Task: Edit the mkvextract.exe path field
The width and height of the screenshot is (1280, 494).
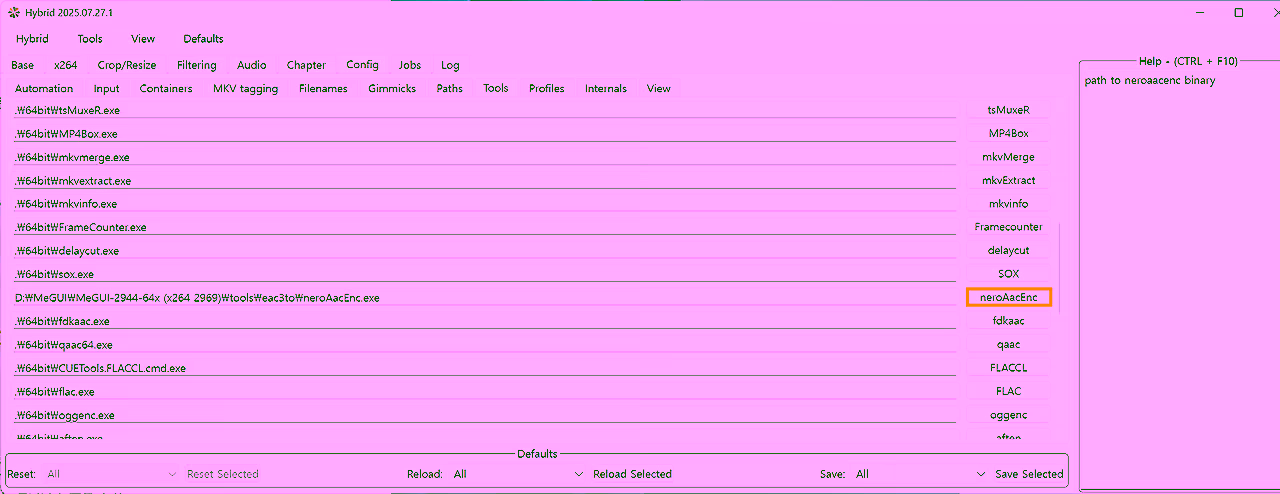Action: click(484, 181)
